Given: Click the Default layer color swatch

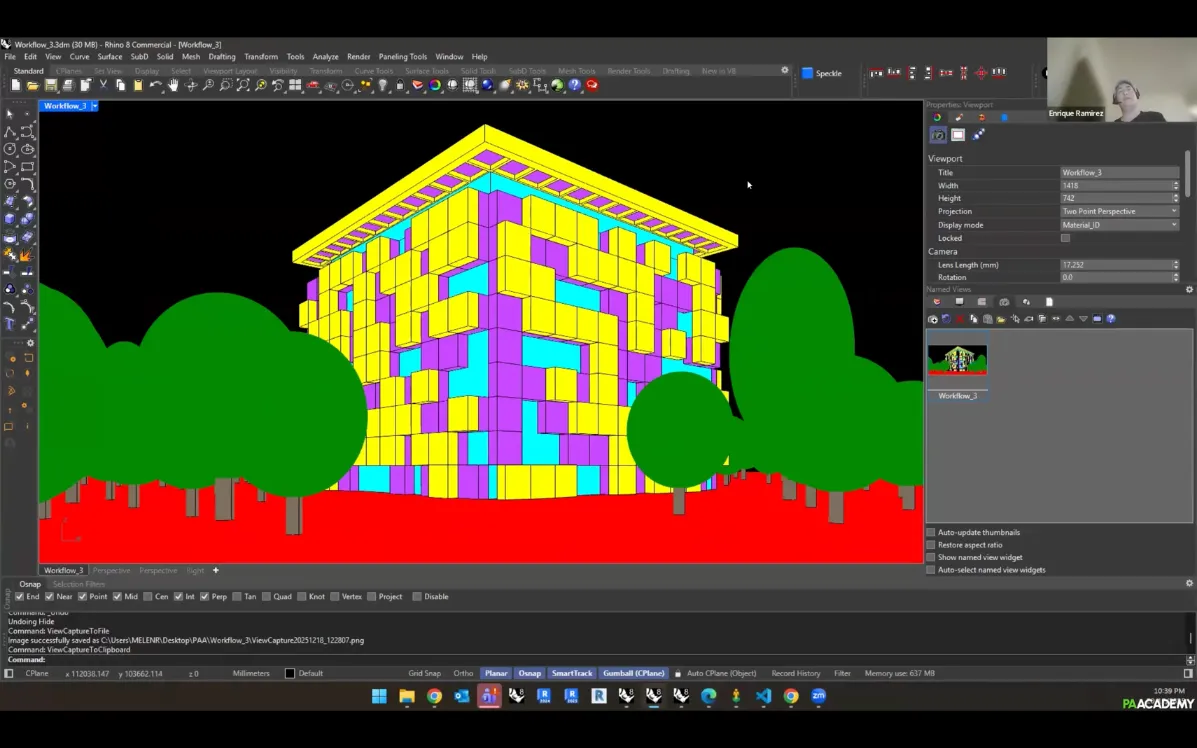Looking at the screenshot, I should click(290, 673).
